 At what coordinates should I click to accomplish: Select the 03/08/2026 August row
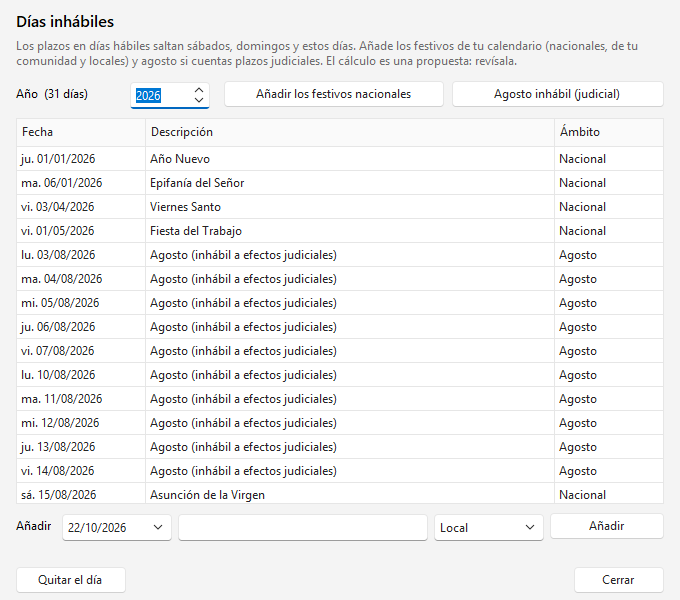pos(340,255)
